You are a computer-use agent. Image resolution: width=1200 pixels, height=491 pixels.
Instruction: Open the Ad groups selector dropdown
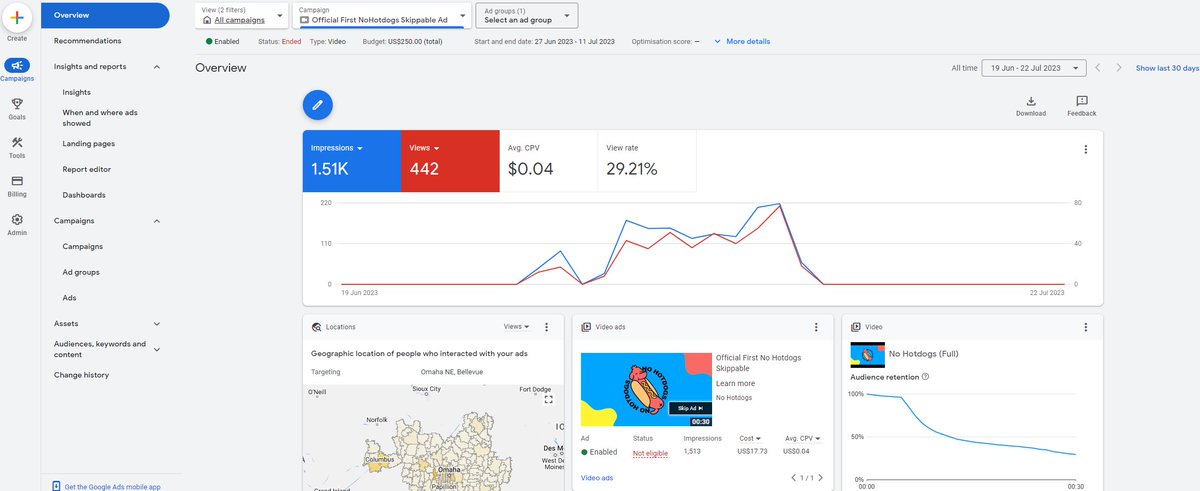click(x=525, y=15)
